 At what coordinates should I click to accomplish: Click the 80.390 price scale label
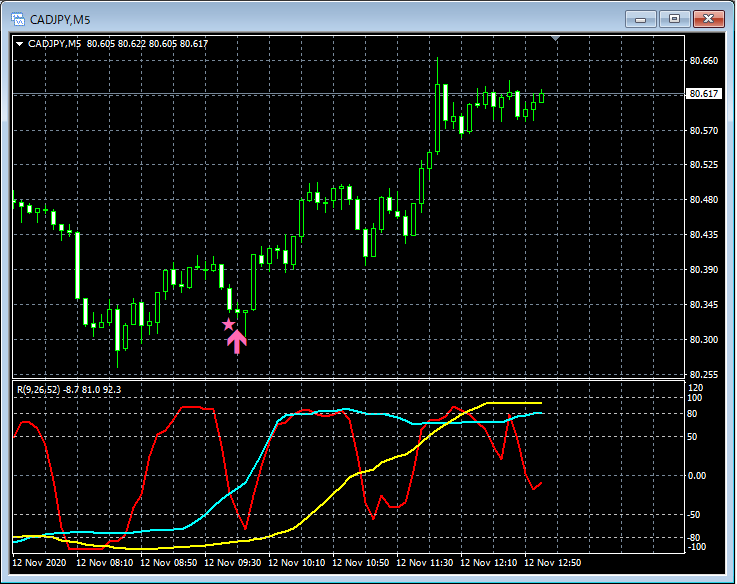[x=704, y=269]
